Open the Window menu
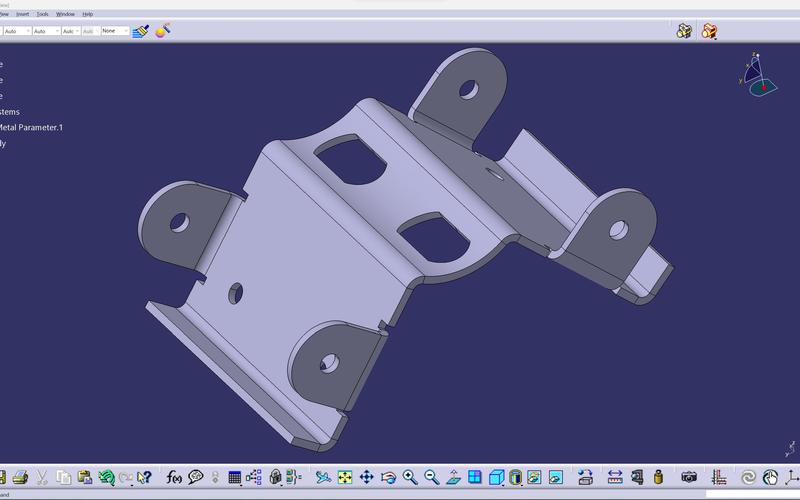 coord(65,14)
